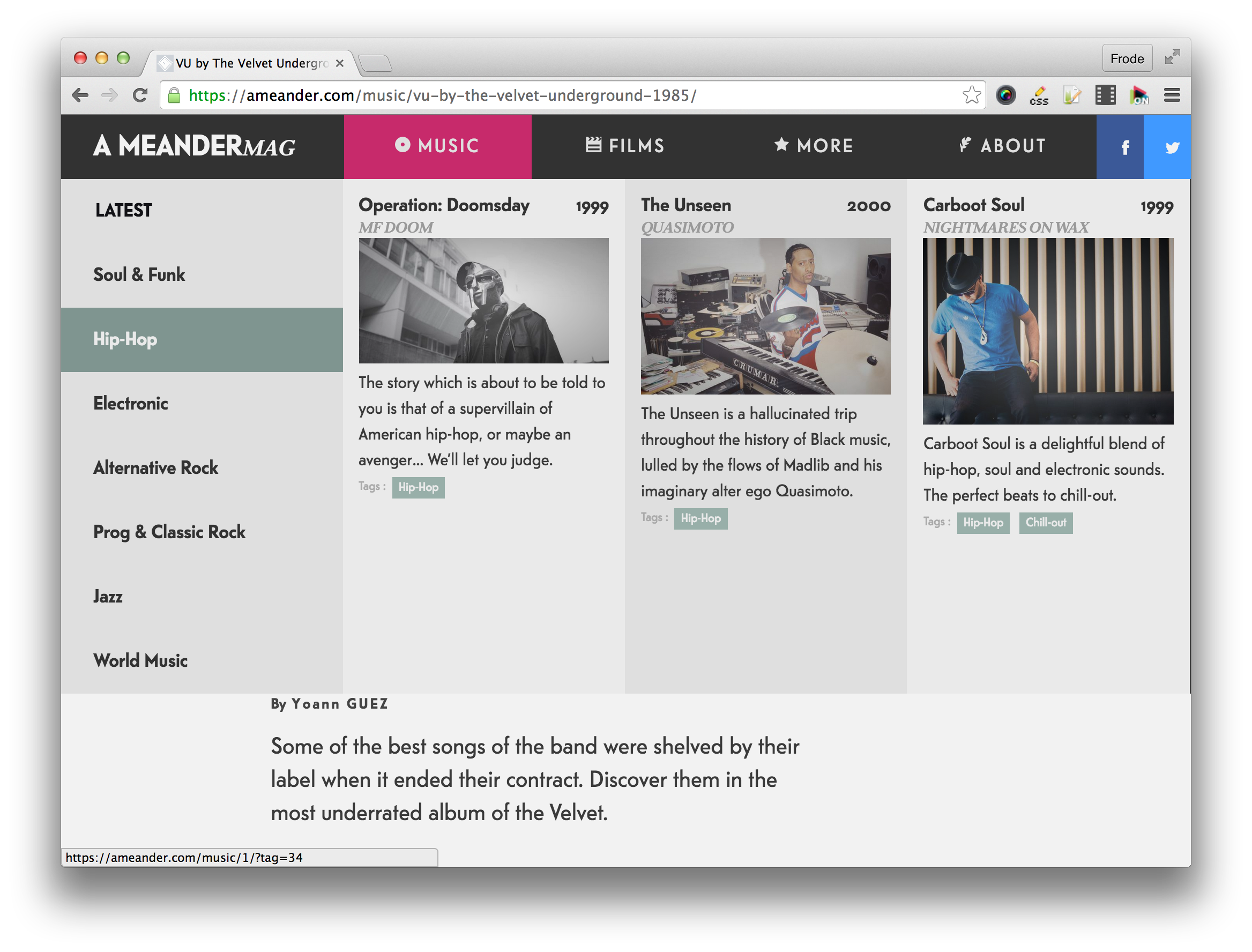Open the Operation: Doomsday title link
Image resolution: width=1252 pixels, height=952 pixels.
point(444,205)
